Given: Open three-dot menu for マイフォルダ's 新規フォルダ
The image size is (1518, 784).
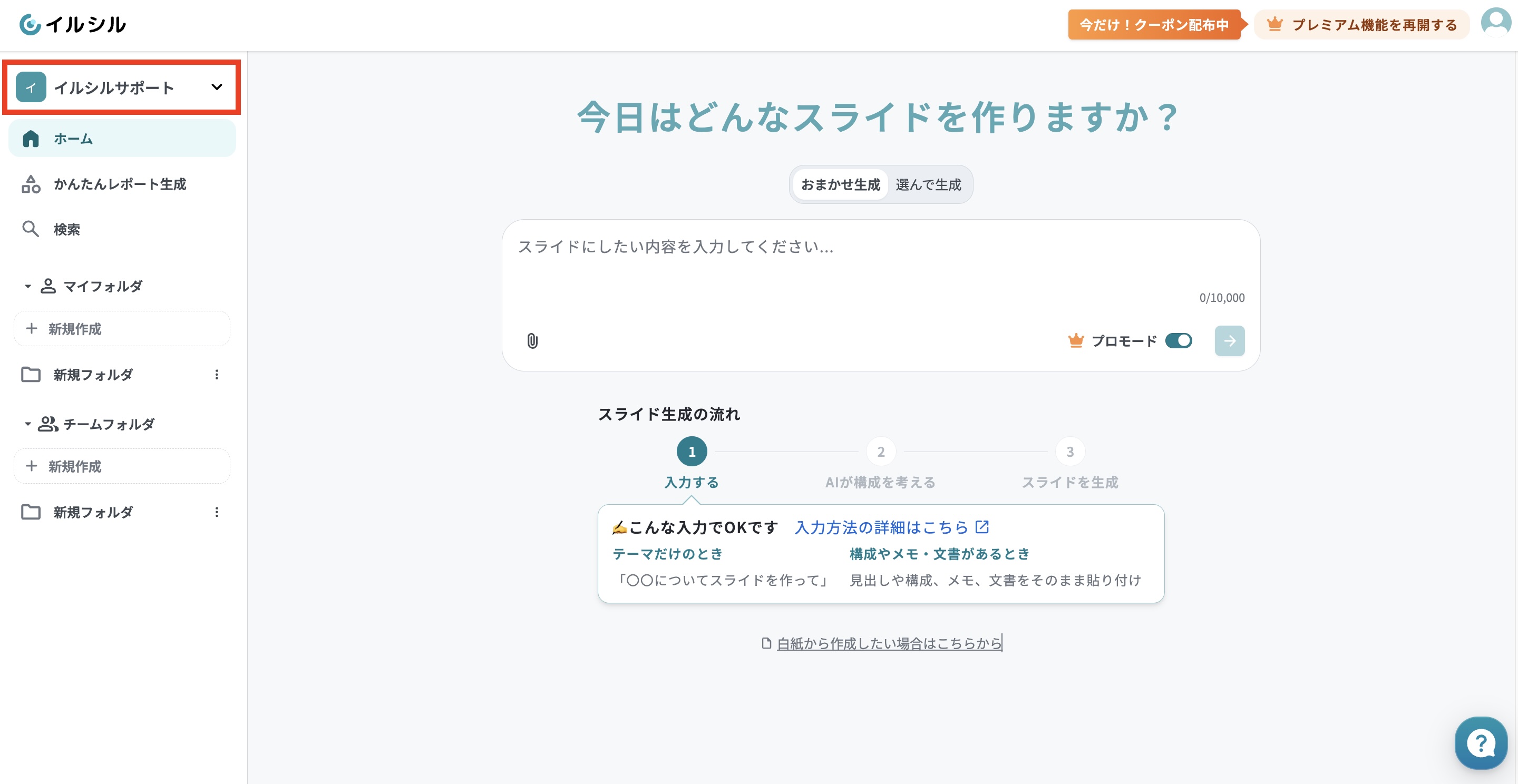Looking at the screenshot, I should coord(216,375).
